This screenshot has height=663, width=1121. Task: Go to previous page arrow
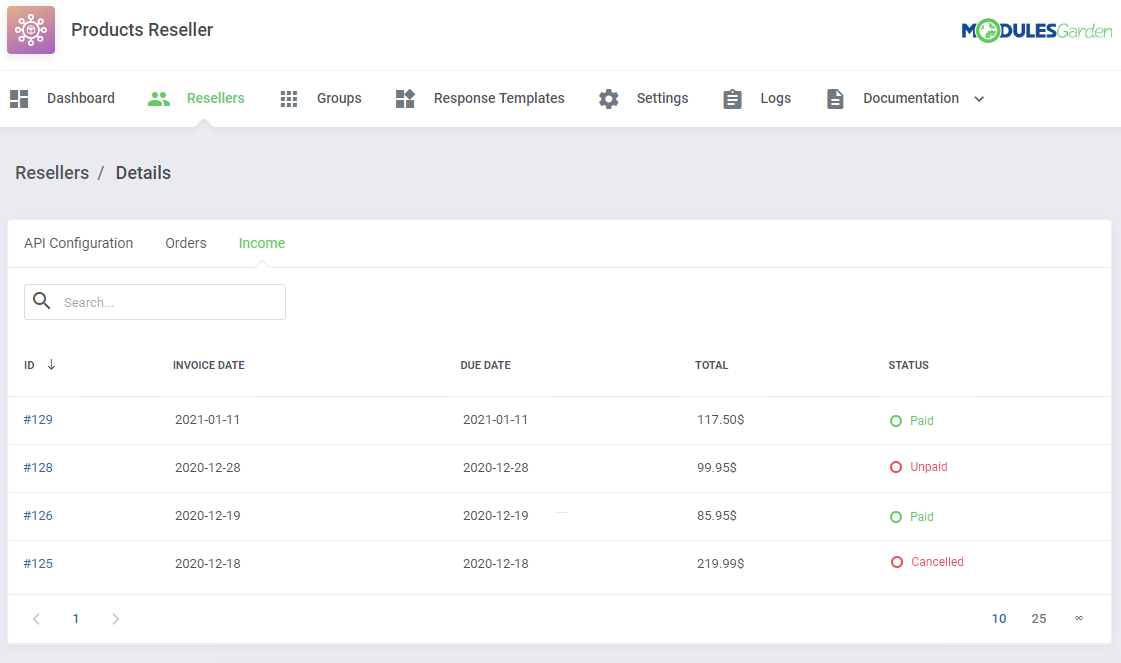[x=36, y=619]
